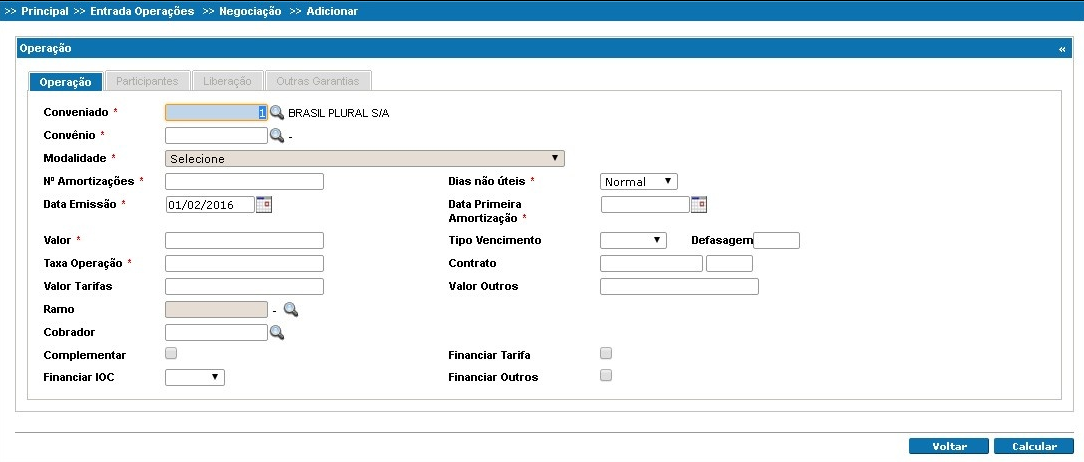The height and width of the screenshot is (462, 1084).
Task: Expand the Tipo Vencimento dropdown
Action: pos(633,240)
